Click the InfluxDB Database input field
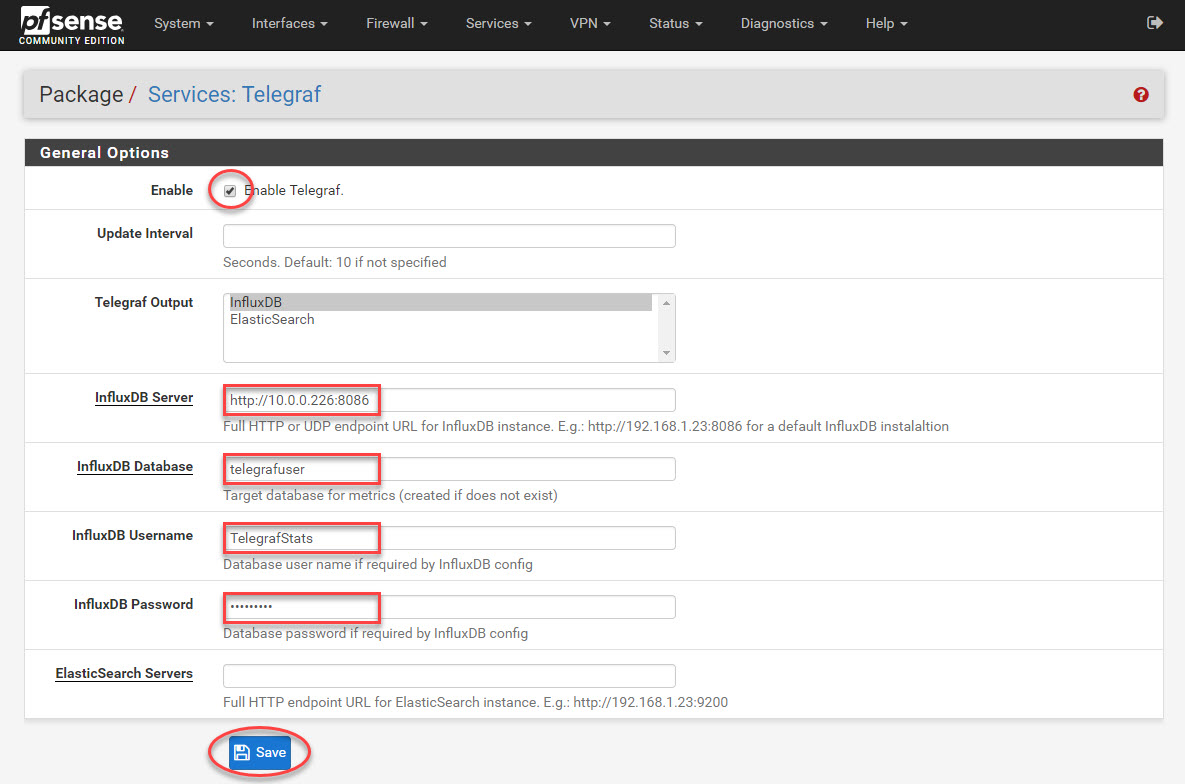Image resolution: width=1185 pixels, height=784 pixels. pos(449,469)
